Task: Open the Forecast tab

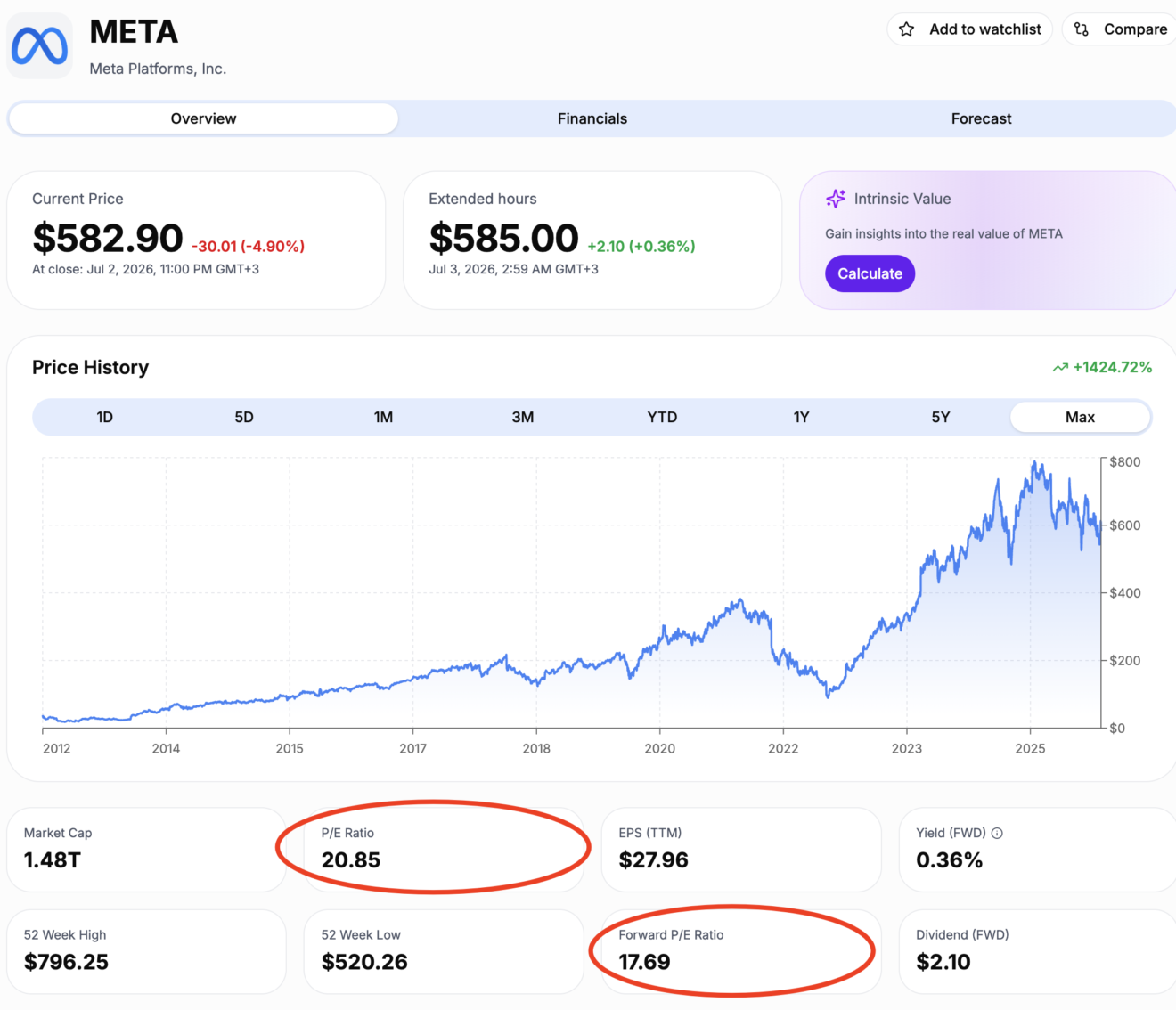Action: pyautogui.click(x=981, y=118)
